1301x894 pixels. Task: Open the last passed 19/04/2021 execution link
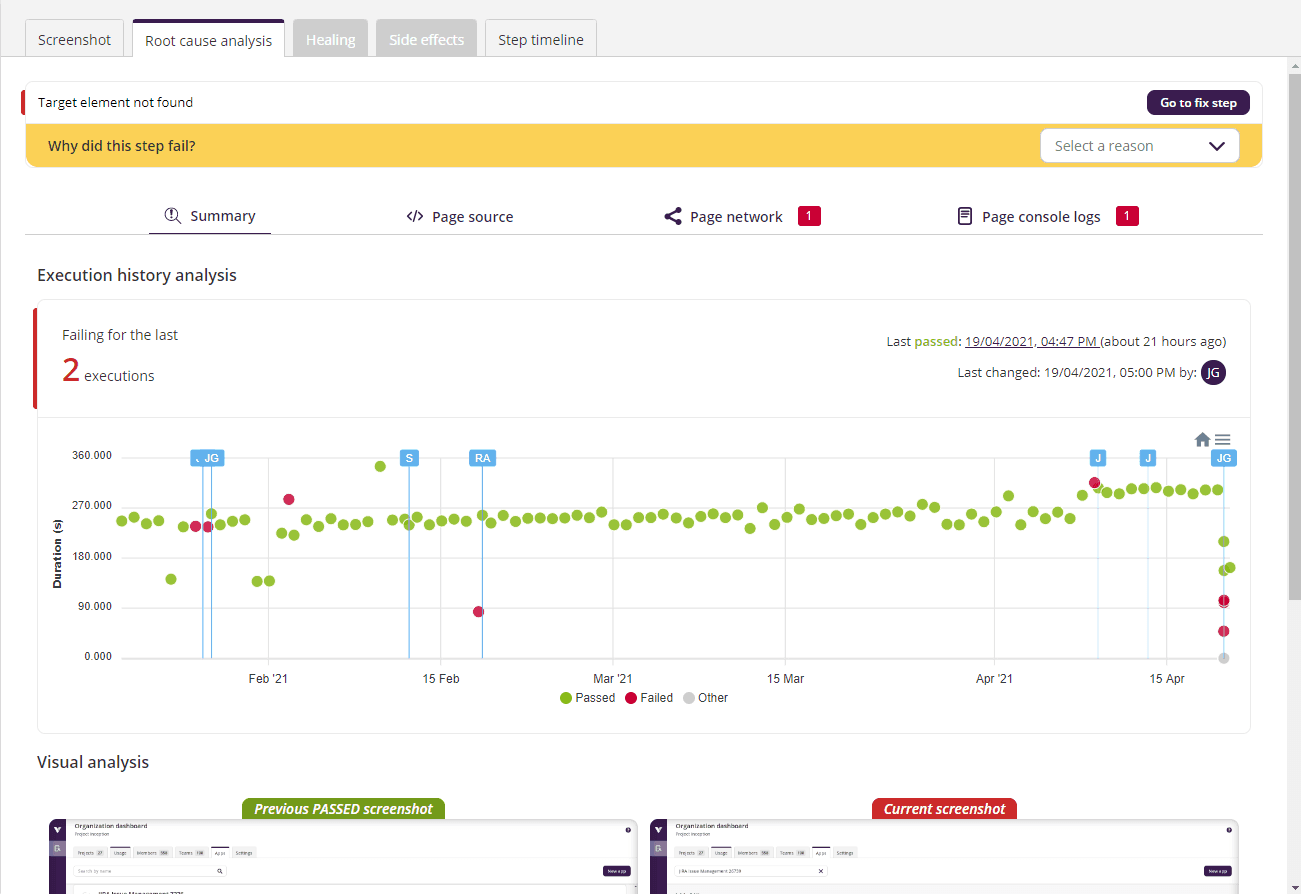[1031, 342]
